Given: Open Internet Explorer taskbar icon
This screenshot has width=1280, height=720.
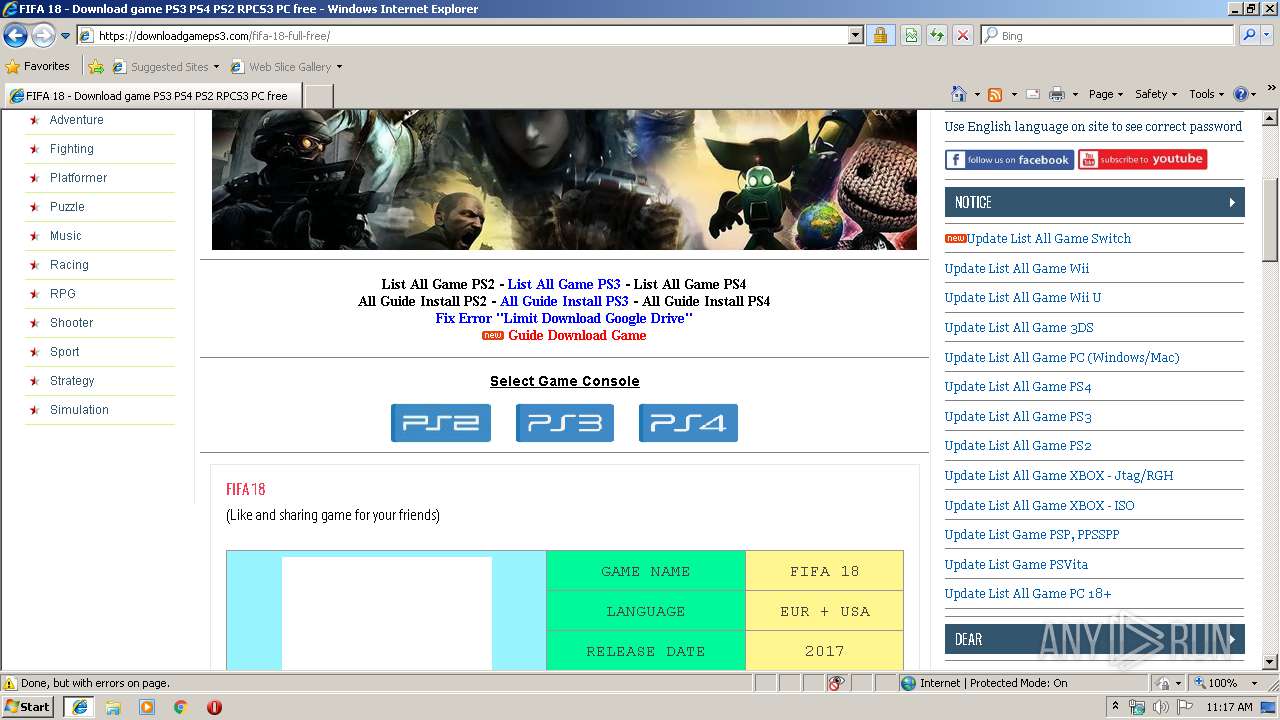Looking at the screenshot, I should pos(79,707).
